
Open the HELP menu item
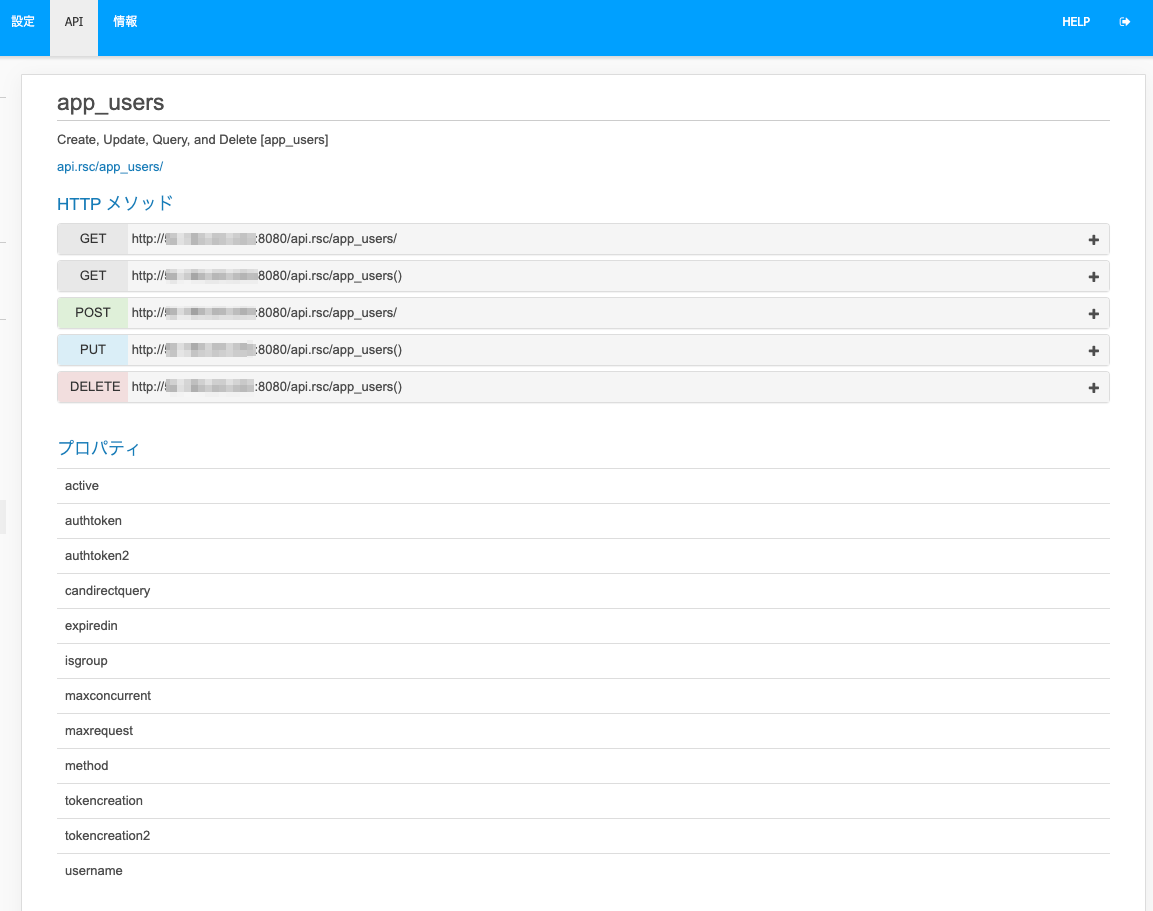point(1076,22)
